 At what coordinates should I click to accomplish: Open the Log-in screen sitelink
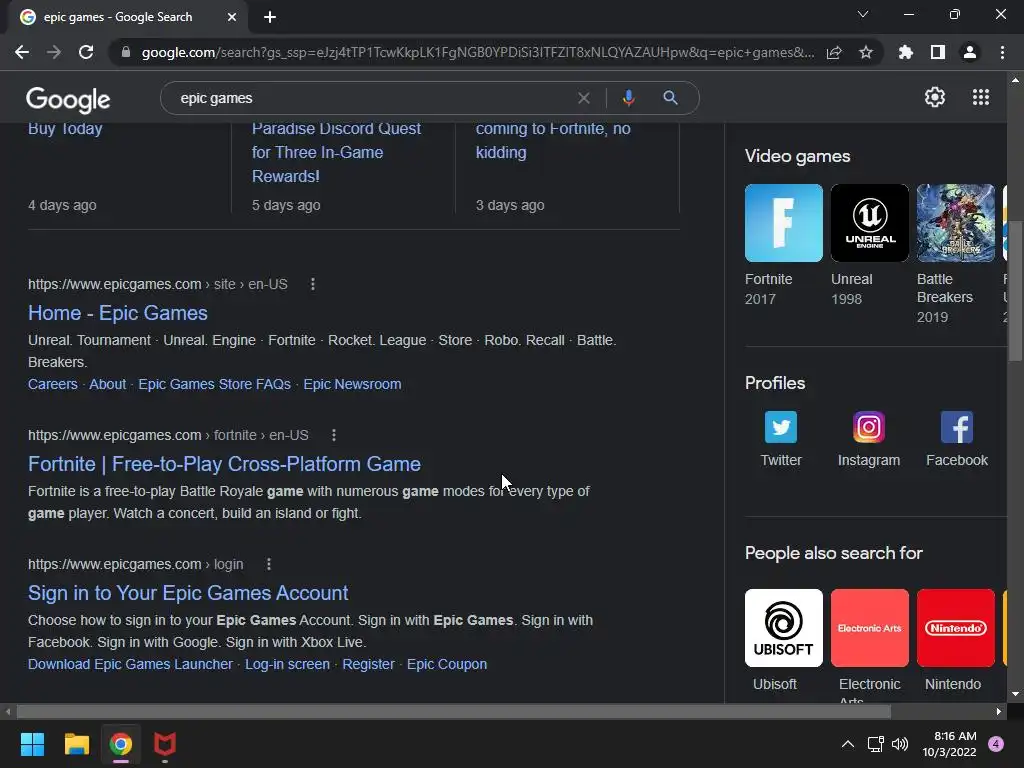click(287, 664)
